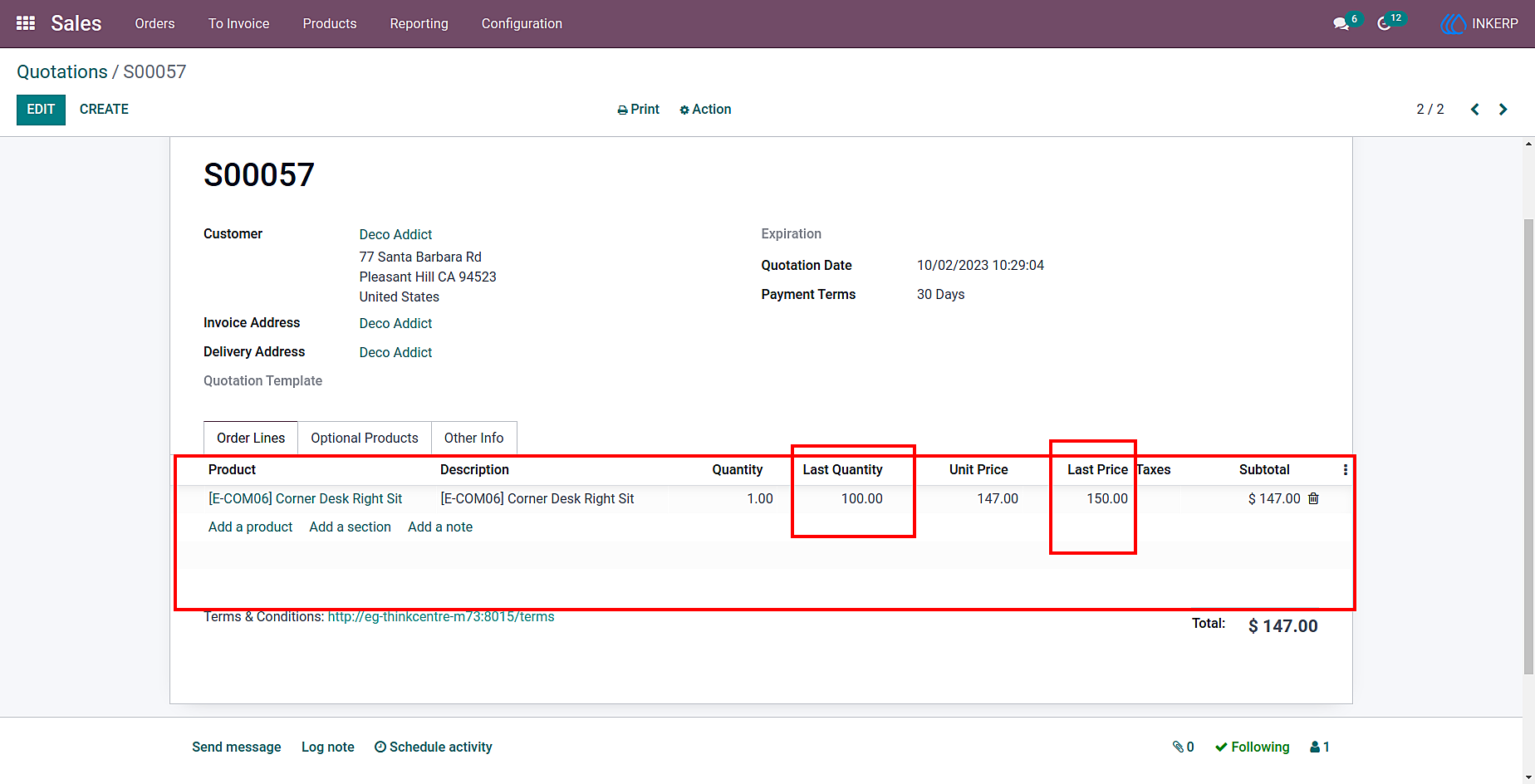Switch to the Optional Products tab
The width and height of the screenshot is (1535, 784).
pyautogui.click(x=365, y=438)
